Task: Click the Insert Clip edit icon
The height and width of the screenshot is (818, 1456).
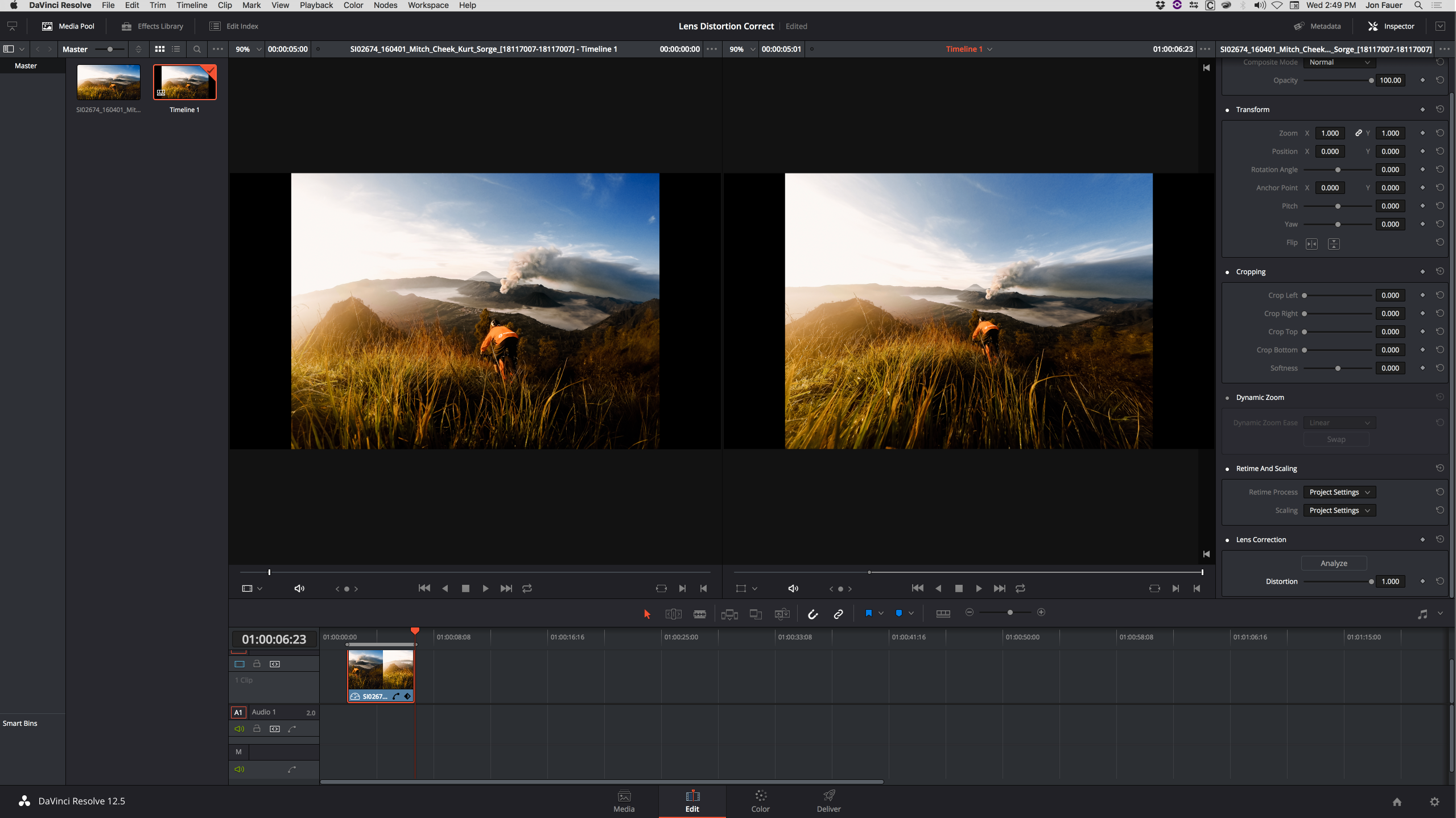Action: 729,614
